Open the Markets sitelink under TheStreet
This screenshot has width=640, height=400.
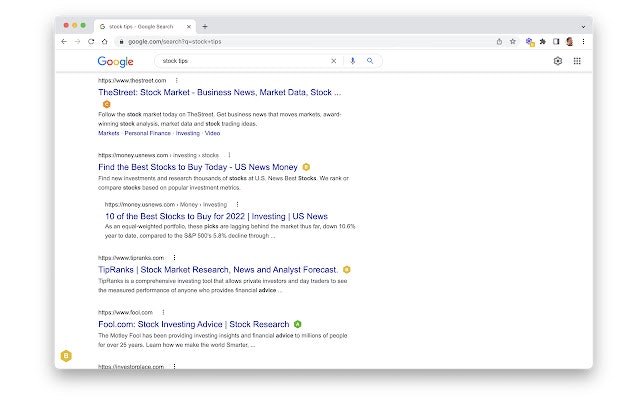(109, 133)
